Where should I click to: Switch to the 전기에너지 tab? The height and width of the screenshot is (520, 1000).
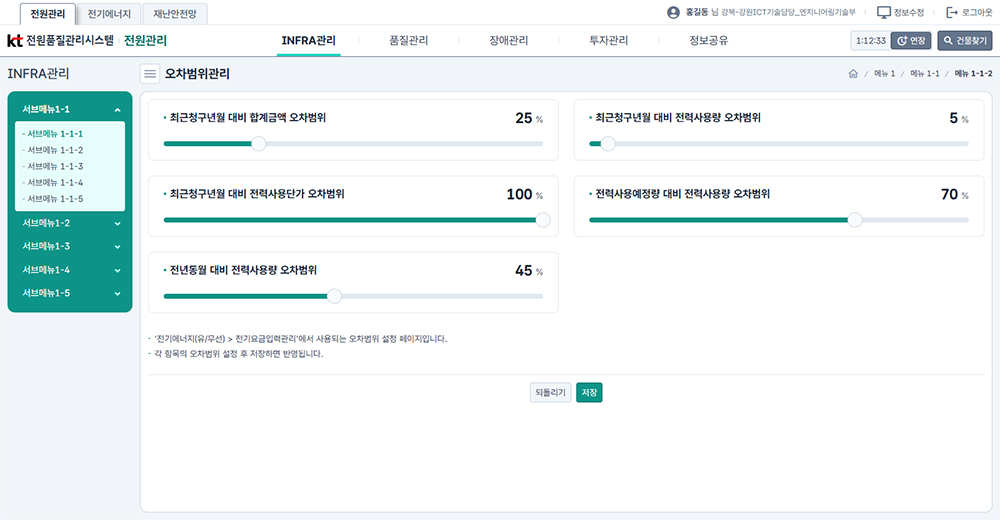click(x=109, y=14)
